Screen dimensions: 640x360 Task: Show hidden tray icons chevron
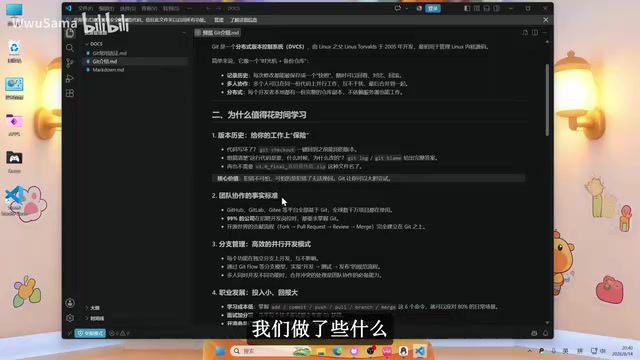click(x=529, y=351)
